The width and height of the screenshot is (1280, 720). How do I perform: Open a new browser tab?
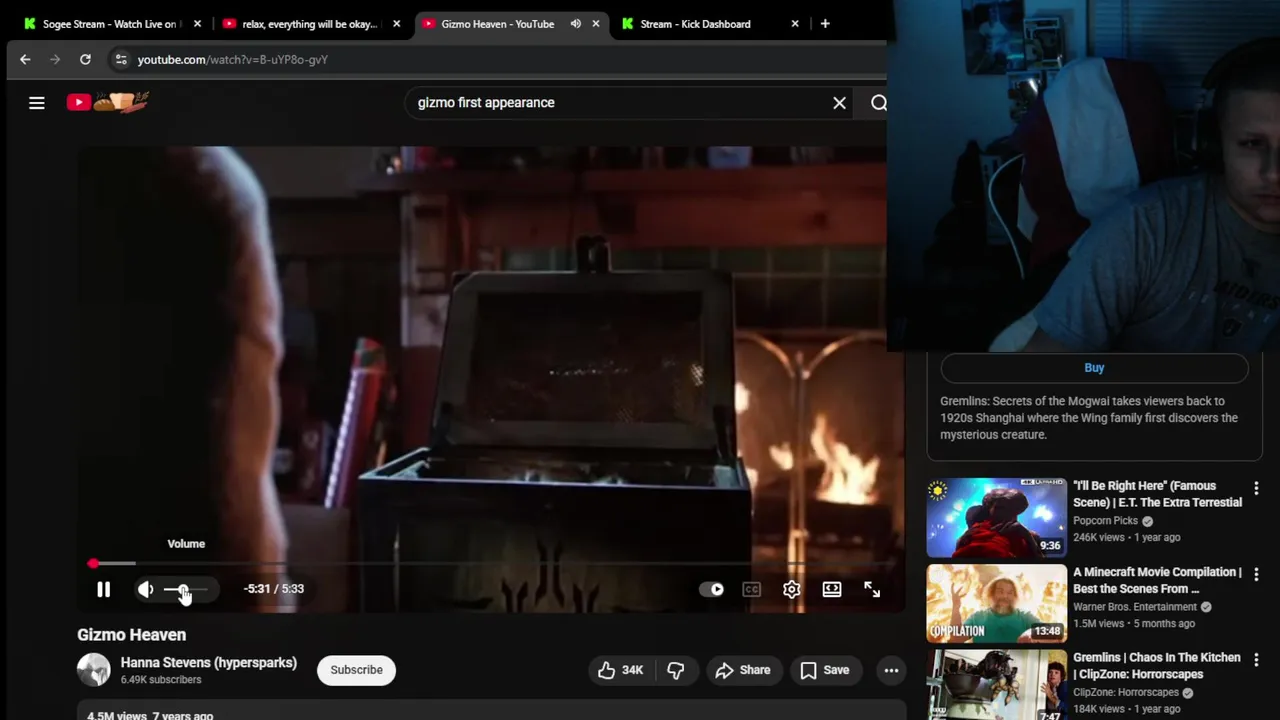point(825,24)
